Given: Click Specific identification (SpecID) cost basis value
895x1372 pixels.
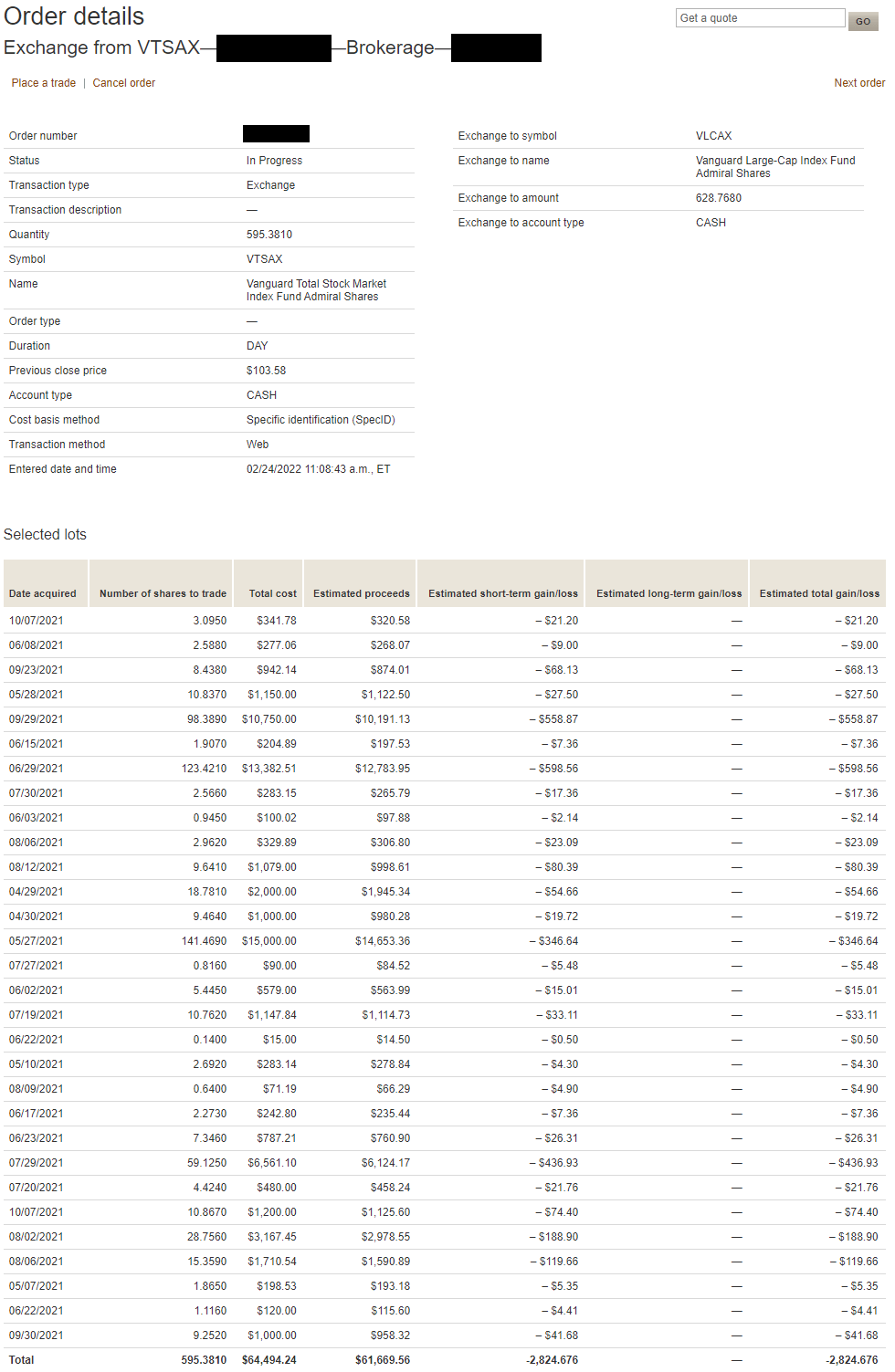Looking at the screenshot, I should (321, 420).
